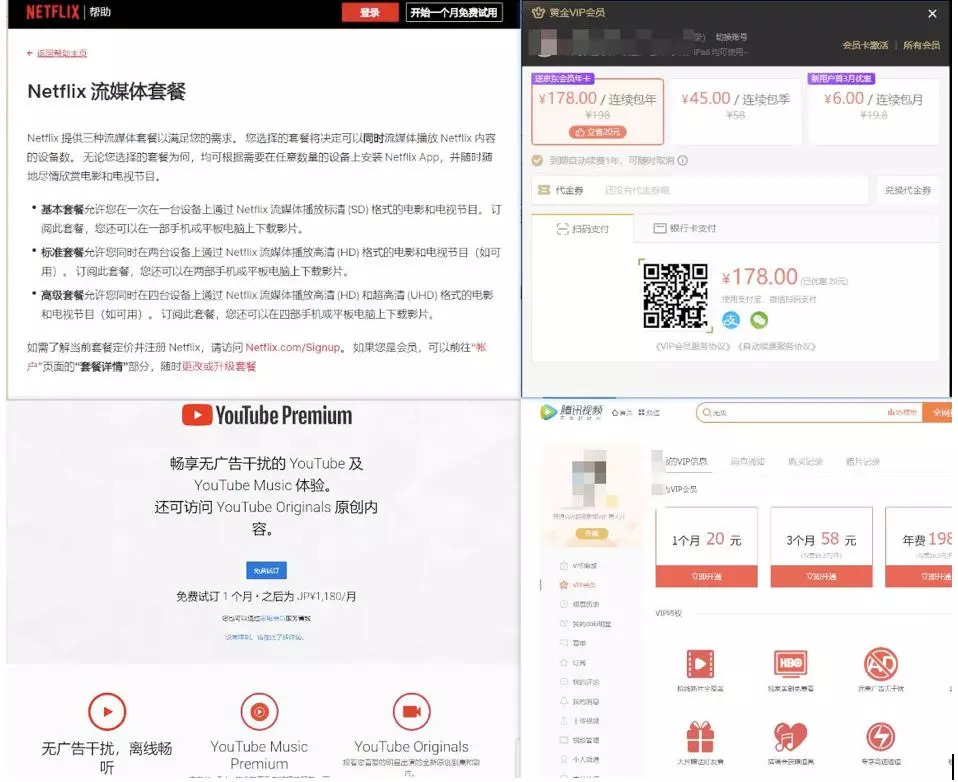The width and height of the screenshot is (958, 782).
Task: Select the ¥178.00 连续包年 plan
Action: [598, 111]
